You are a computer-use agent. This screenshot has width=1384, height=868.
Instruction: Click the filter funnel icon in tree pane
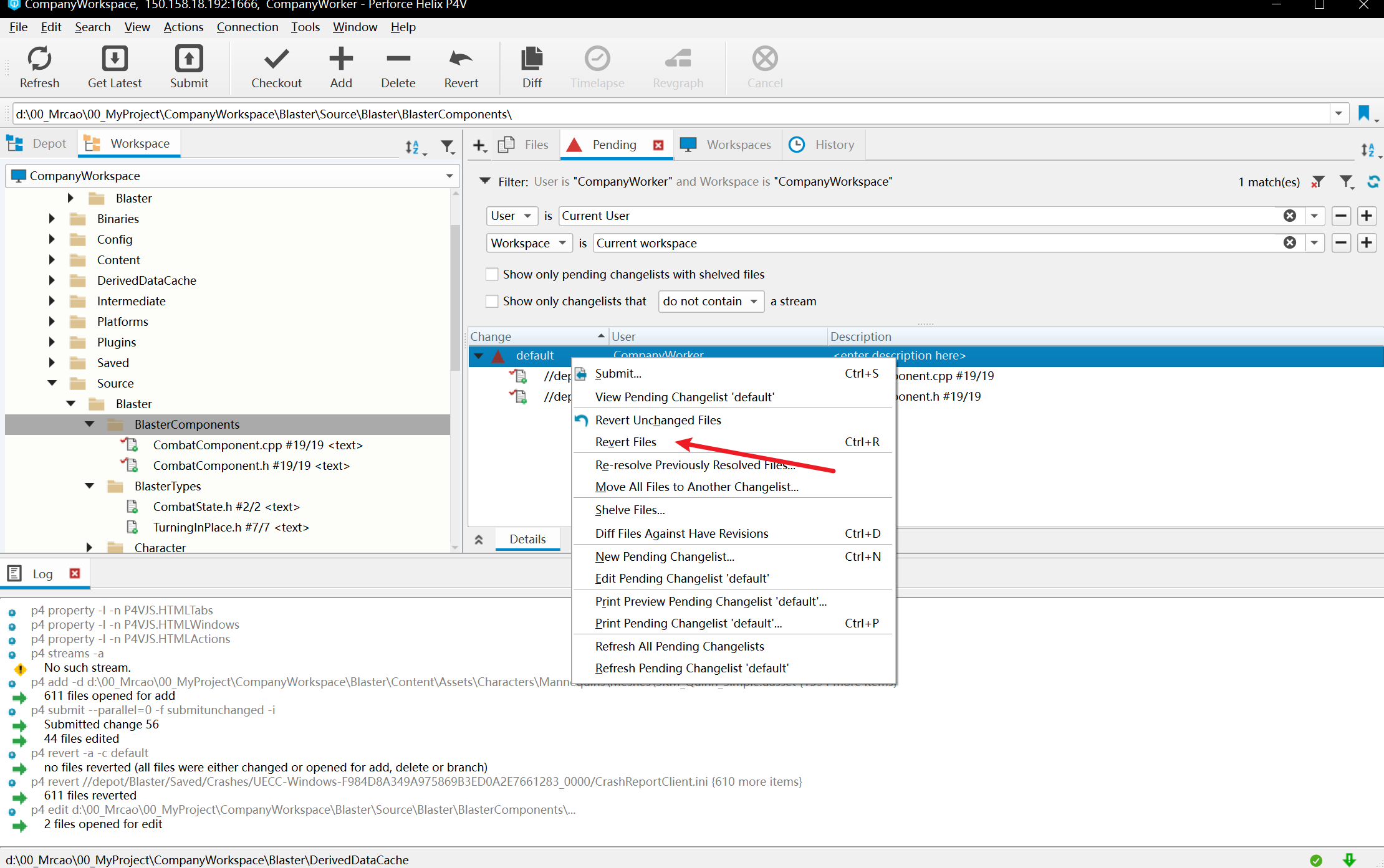tap(448, 147)
